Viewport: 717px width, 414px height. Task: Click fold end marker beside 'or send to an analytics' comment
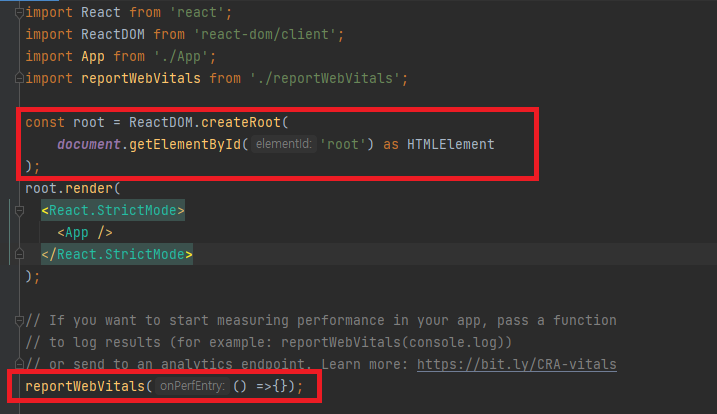click(19, 364)
